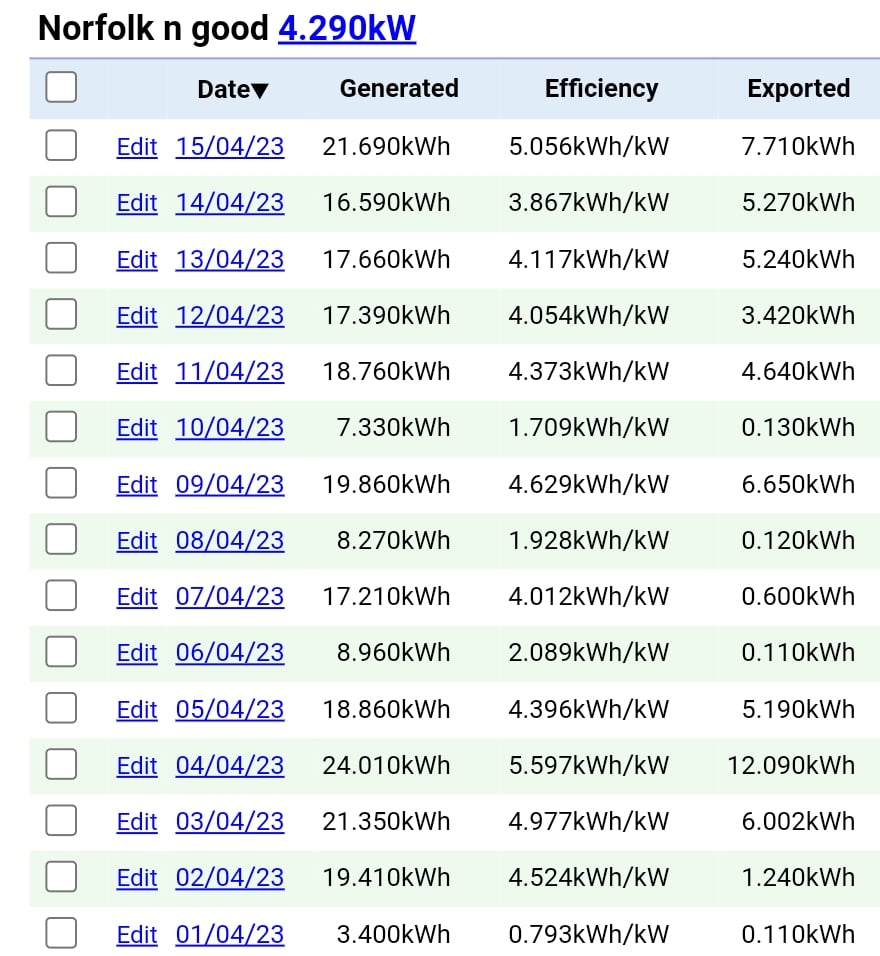The width and height of the screenshot is (880, 956).
Task: Click Edit beside 12/04/23
Action: [137, 315]
